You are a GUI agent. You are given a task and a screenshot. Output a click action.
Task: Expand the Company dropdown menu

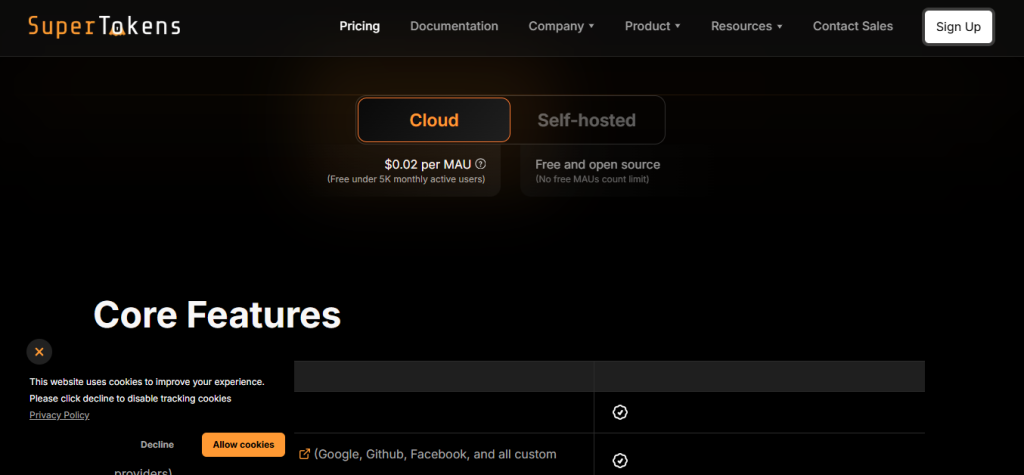[x=561, y=26]
